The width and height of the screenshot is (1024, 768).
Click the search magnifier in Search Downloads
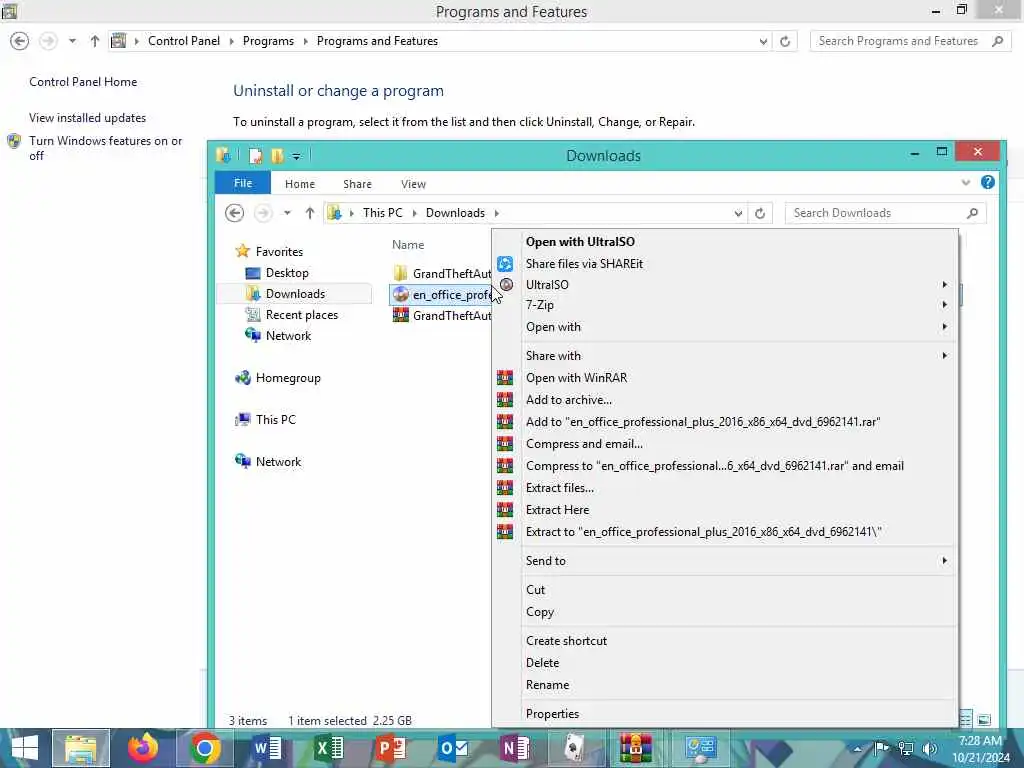pos(972,213)
